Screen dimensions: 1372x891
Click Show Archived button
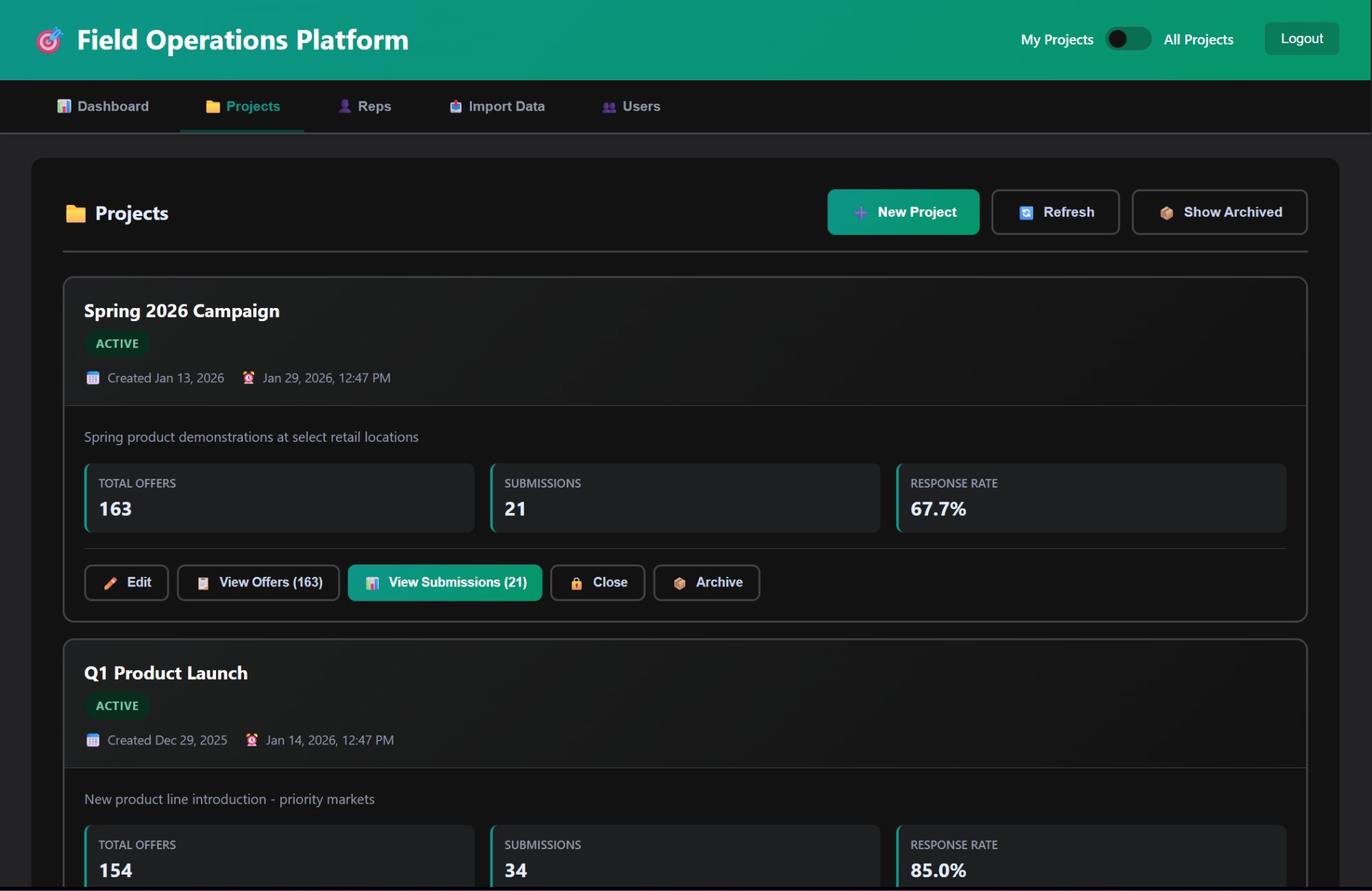pos(1219,212)
